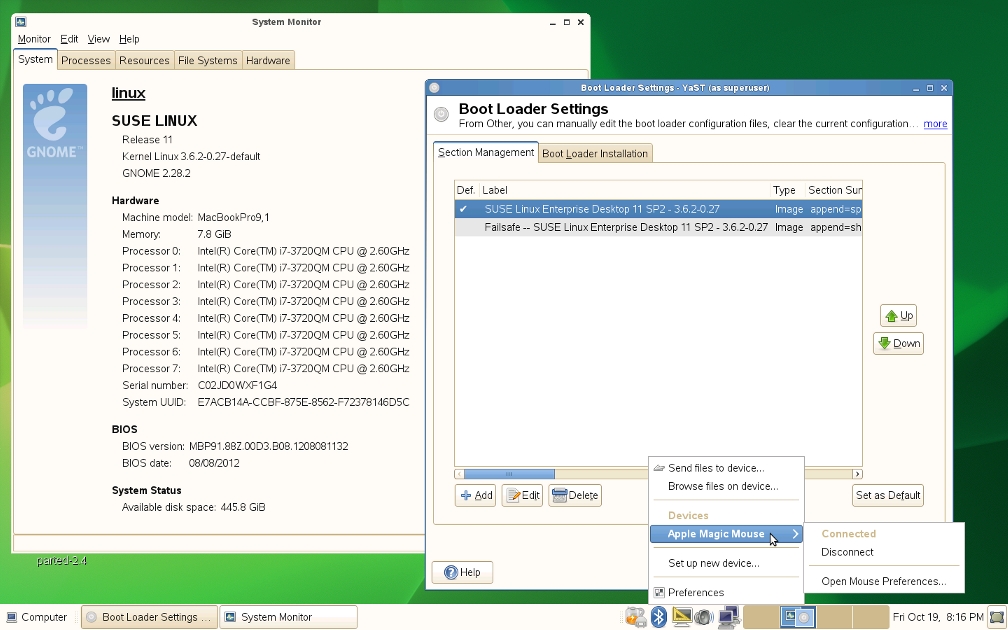Expand the Apple Magic Mouse submenu

726,534
